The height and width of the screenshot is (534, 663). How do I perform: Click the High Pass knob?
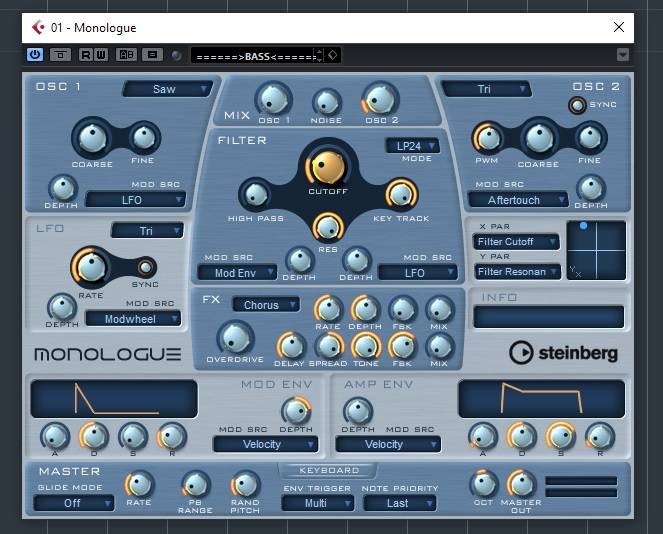click(x=255, y=195)
